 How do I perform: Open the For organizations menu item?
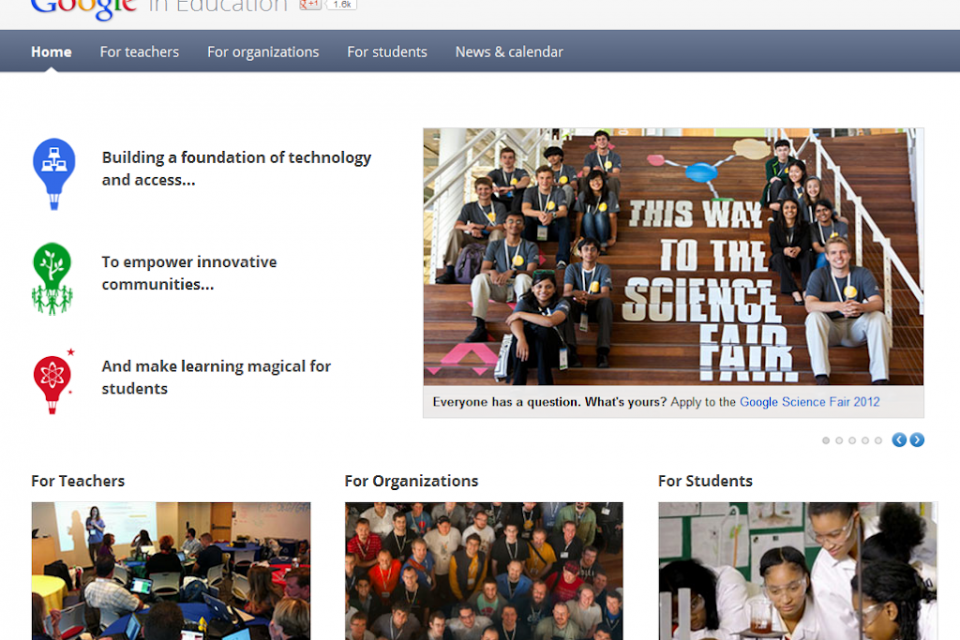(x=263, y=52)
